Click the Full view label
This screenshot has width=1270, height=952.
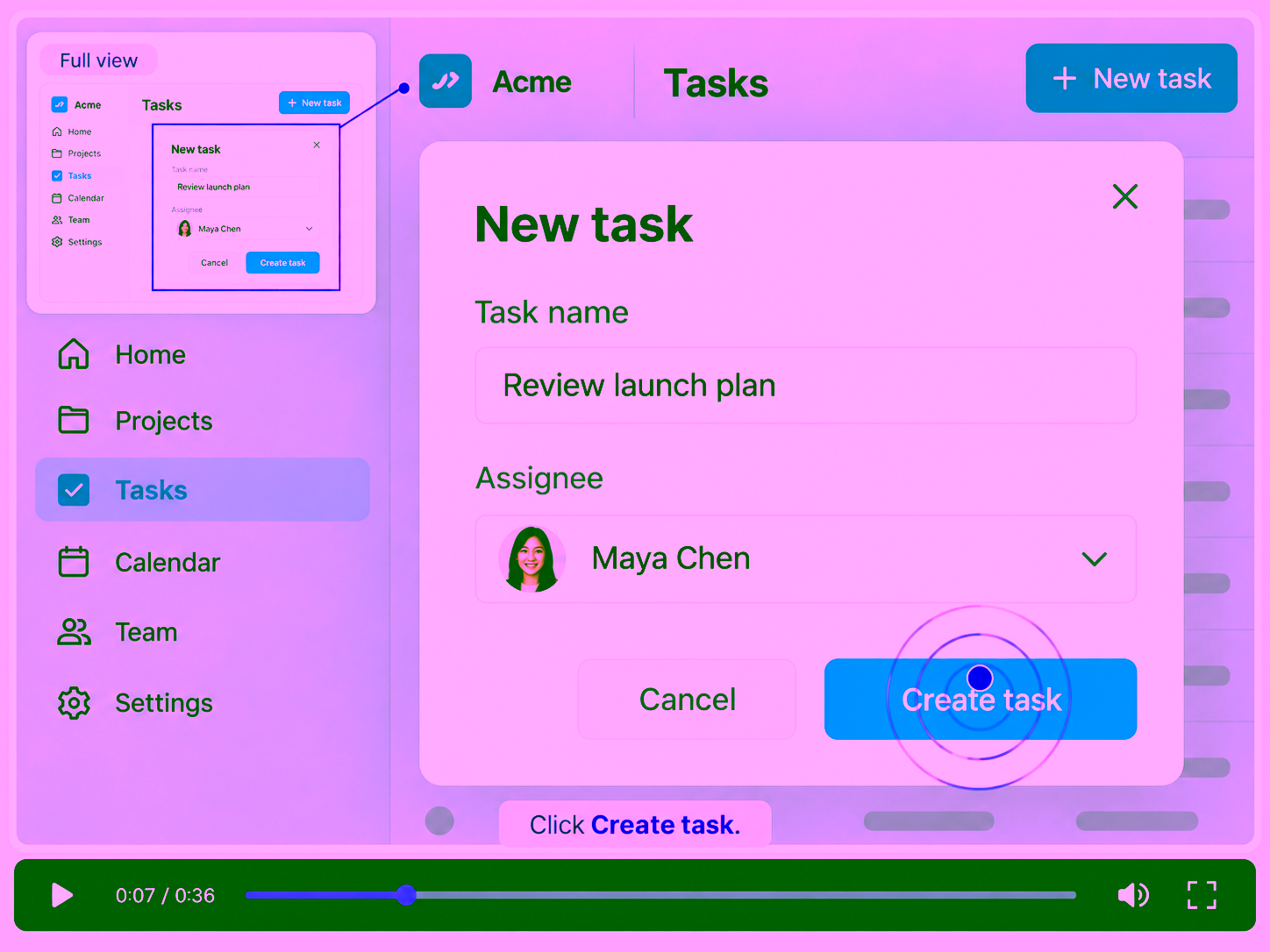tap(99, 60)
